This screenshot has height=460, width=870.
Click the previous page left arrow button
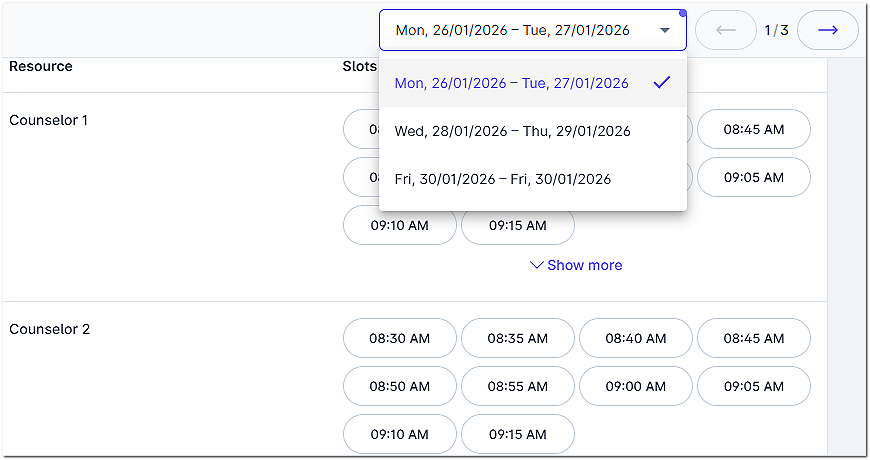point(726,30)
